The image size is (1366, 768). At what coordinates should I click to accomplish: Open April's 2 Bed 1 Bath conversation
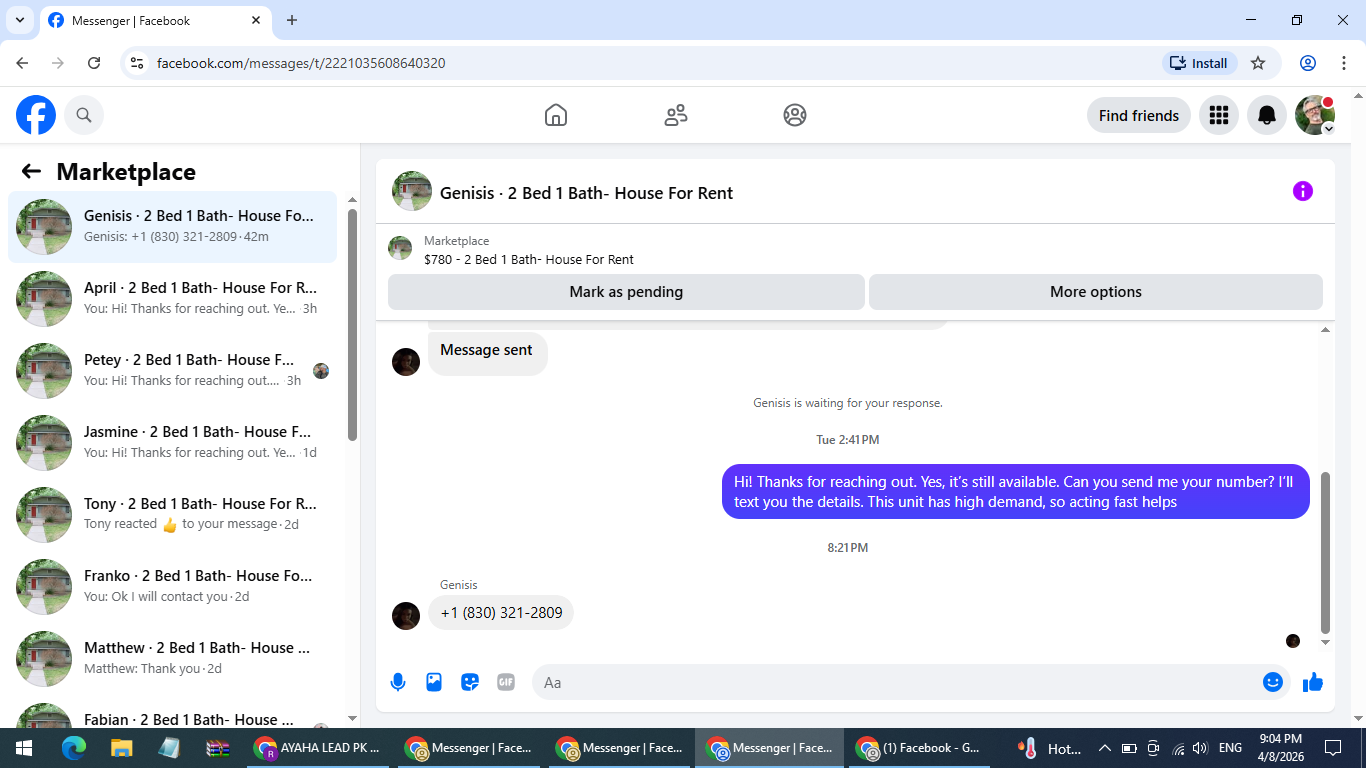point(173,299)
